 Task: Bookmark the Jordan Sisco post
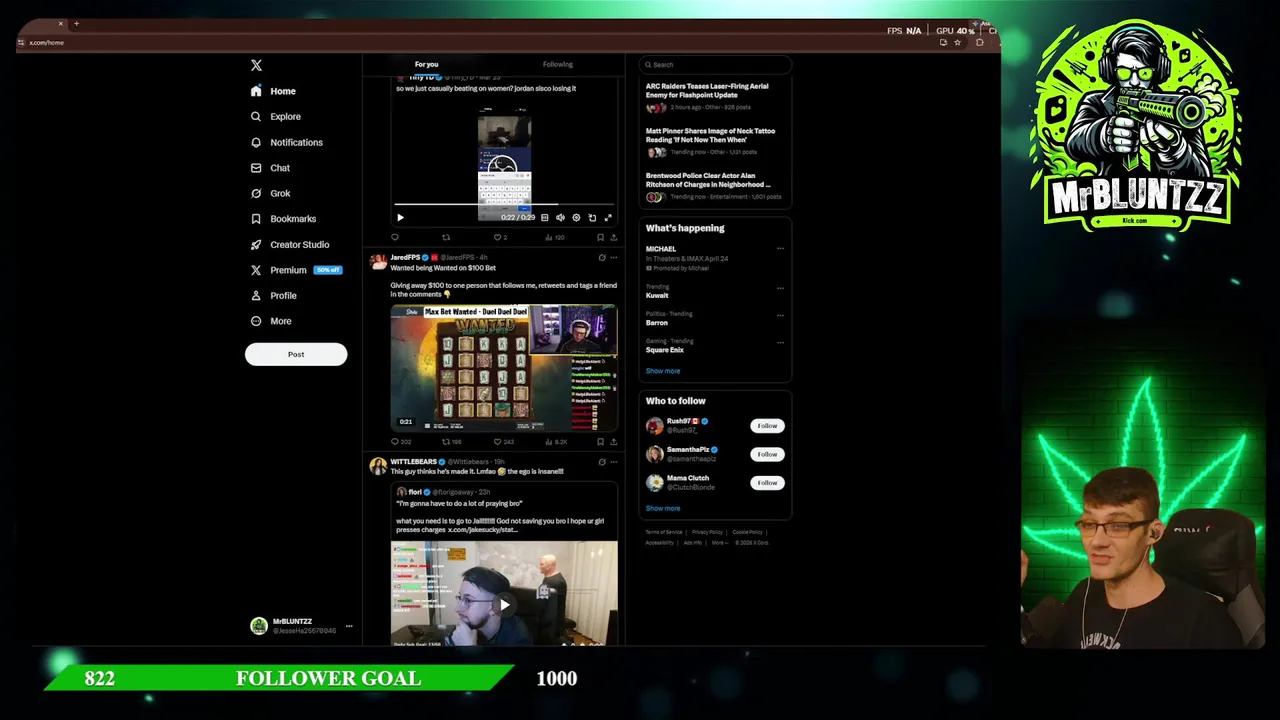click(x=600, y=238)
